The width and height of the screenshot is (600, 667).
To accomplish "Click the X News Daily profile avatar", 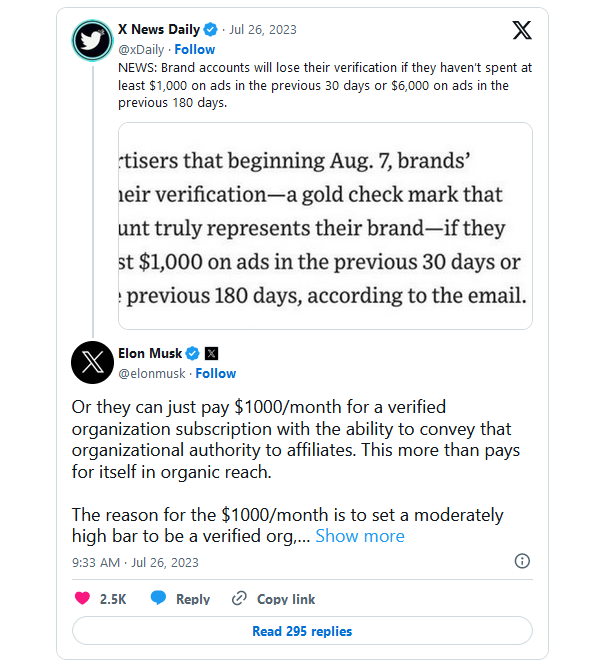I will click(x=92, y=39).
